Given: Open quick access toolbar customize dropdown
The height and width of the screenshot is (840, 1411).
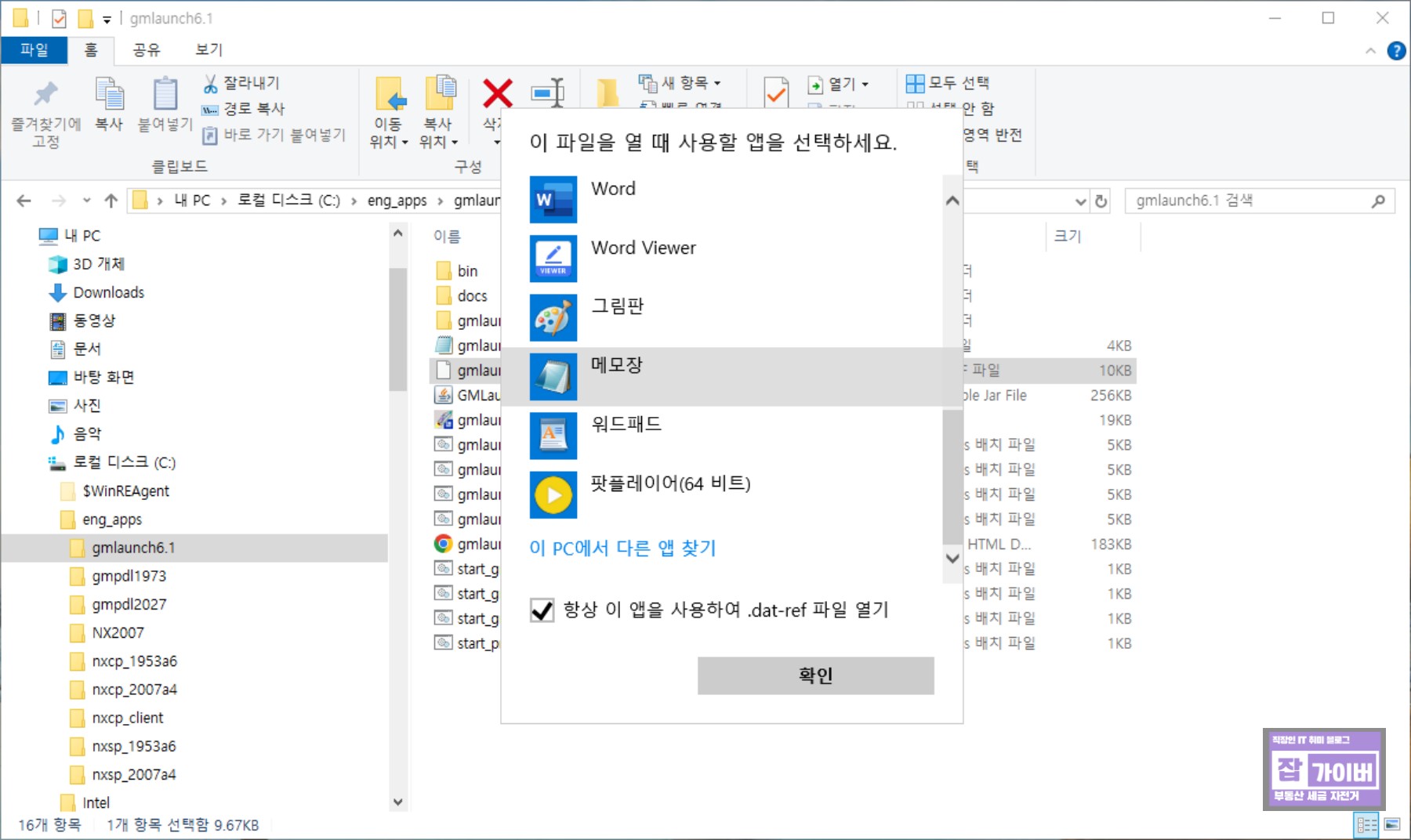Looking at the screenshot, I should 107,20.
